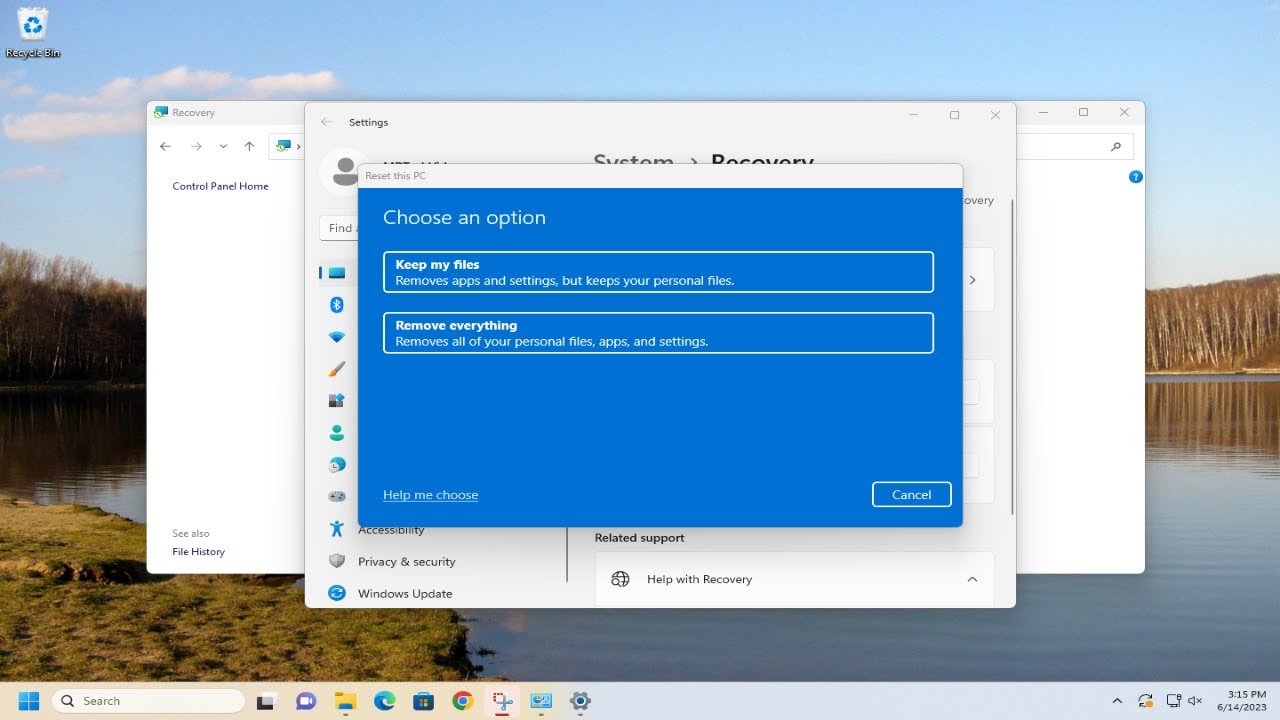Screen dimensions: 1280x720
Task: Click the Control Panel search magnifier
Action: click(x=1116, y=146)
